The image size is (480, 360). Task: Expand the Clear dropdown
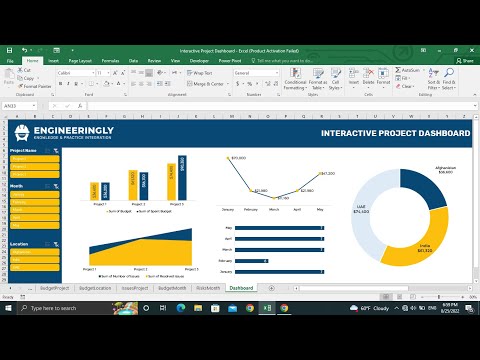point(413,86)
